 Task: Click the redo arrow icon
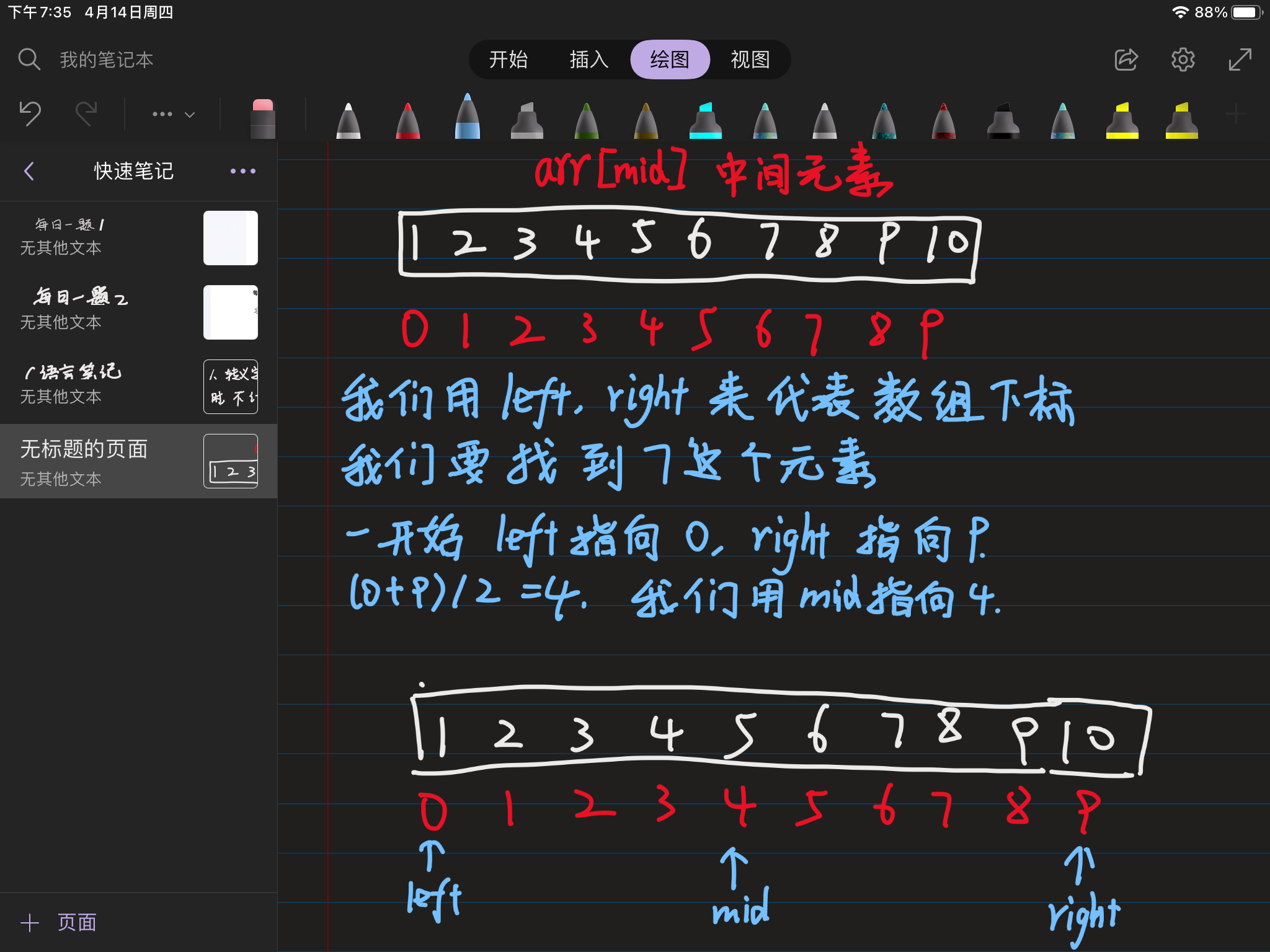(x=86, y=113)
